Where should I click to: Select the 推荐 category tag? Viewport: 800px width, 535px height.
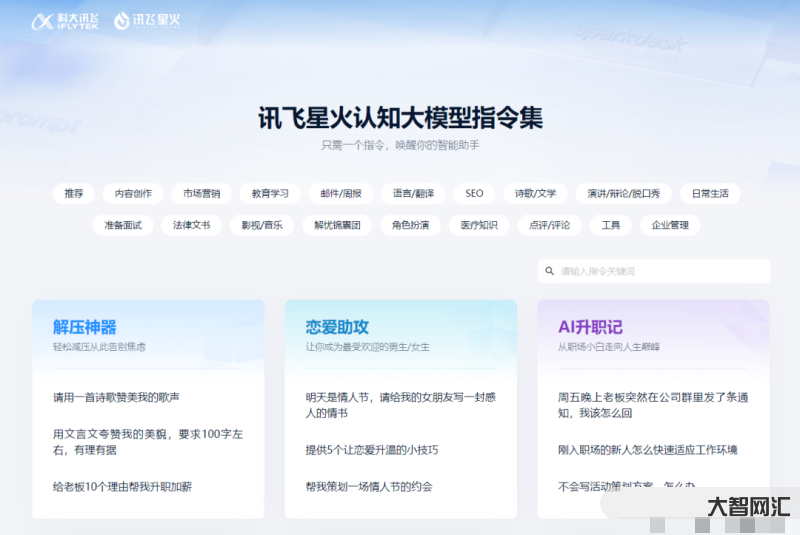coord(74,193)
